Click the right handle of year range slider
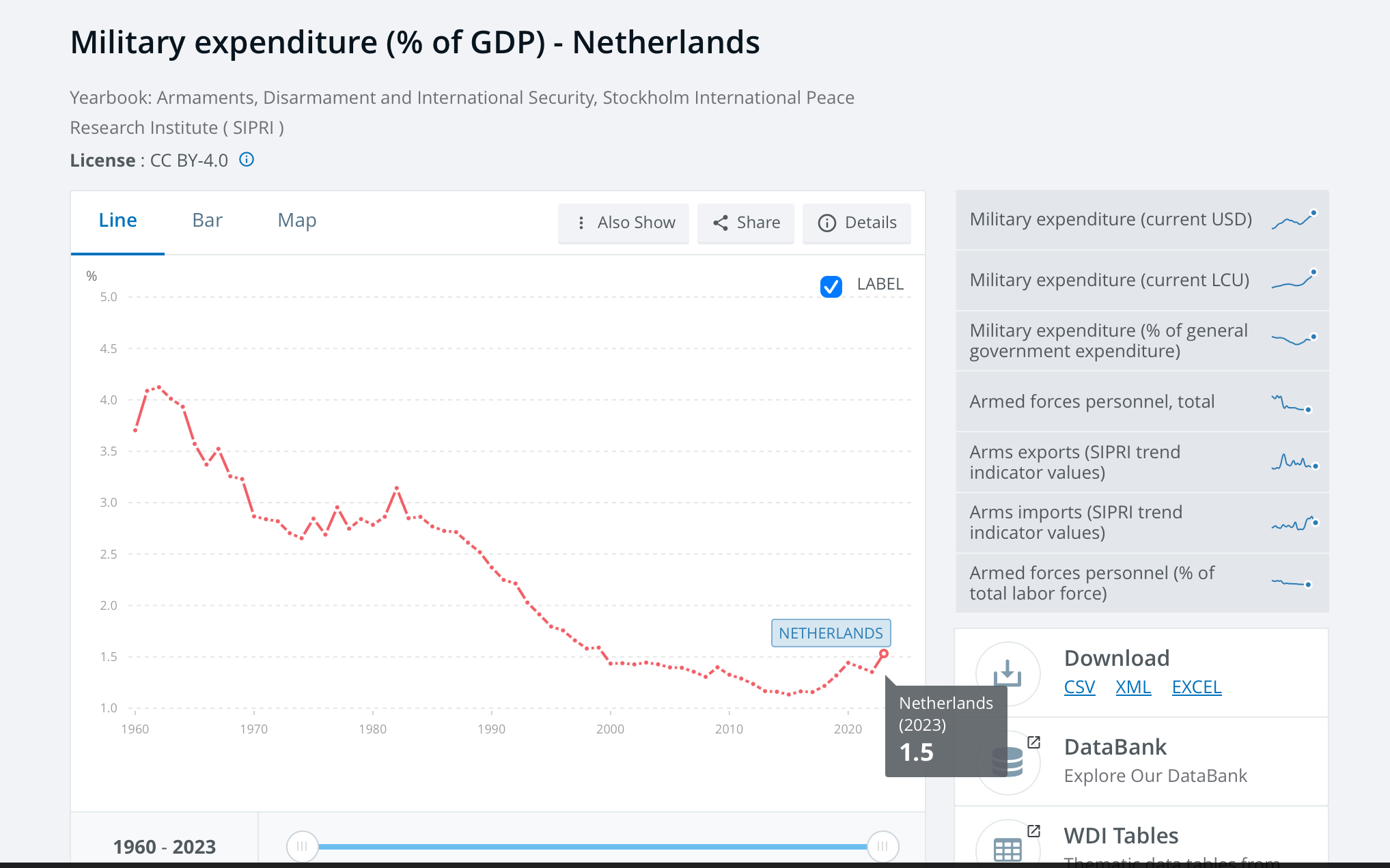 pyautogui.click(x=882, y=847)
